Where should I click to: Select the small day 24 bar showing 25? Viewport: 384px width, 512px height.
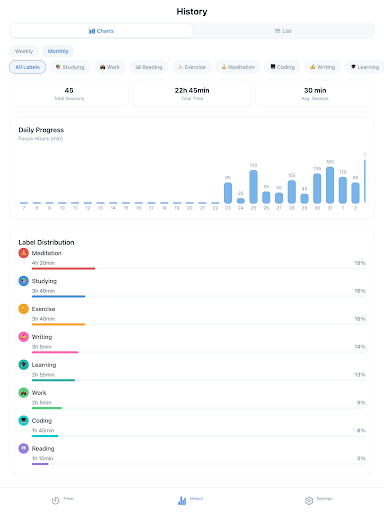(241, 201)
